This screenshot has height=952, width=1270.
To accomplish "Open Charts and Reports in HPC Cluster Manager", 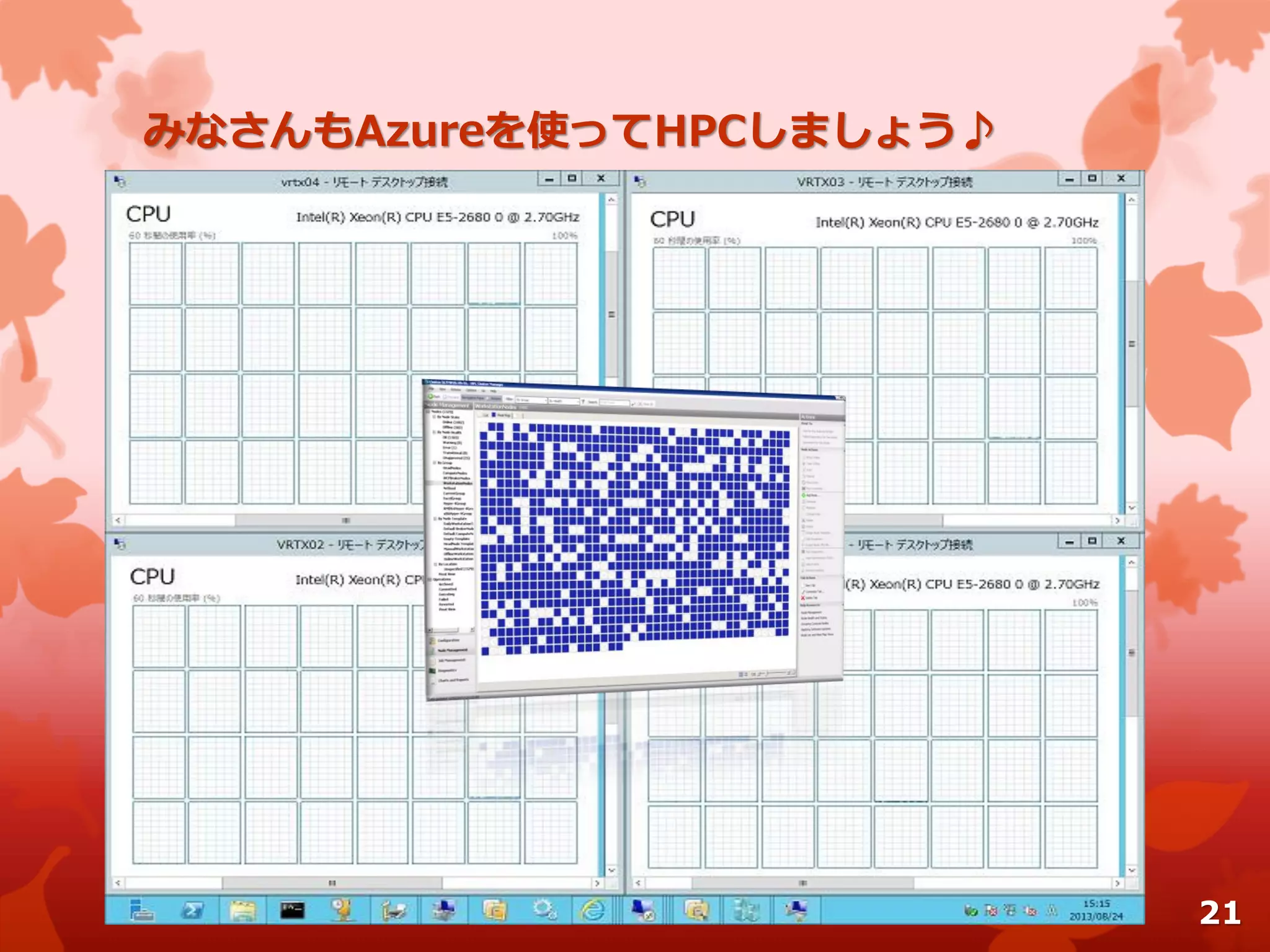I will (453, 680).
